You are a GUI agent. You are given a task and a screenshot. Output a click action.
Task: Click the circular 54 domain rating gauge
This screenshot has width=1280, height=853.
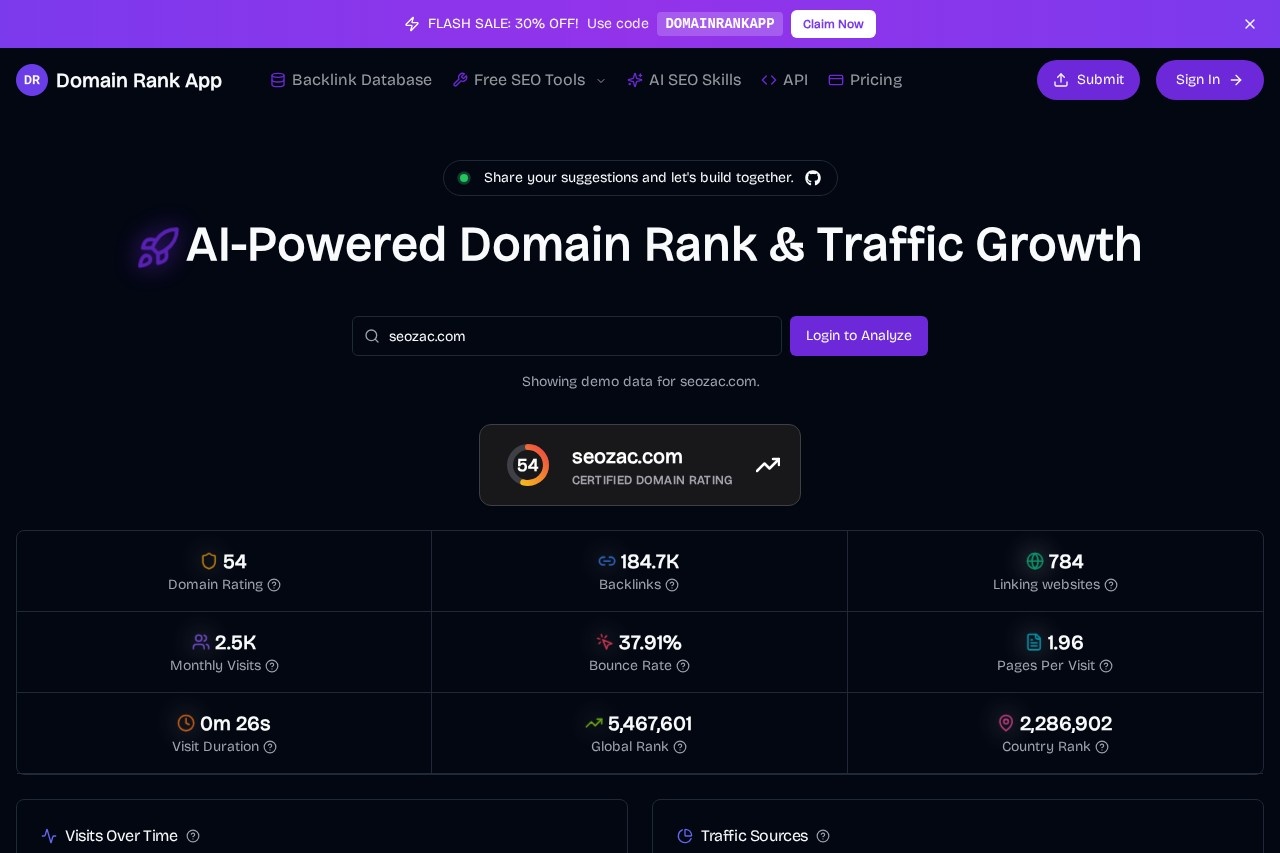coord(528,465)
